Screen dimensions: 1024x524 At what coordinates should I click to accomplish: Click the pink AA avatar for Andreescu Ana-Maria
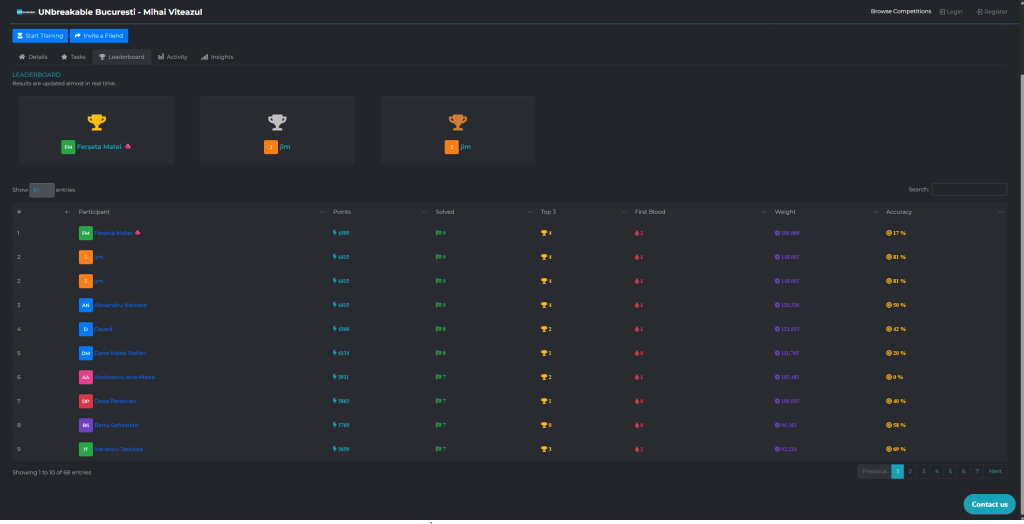(85, 377)
